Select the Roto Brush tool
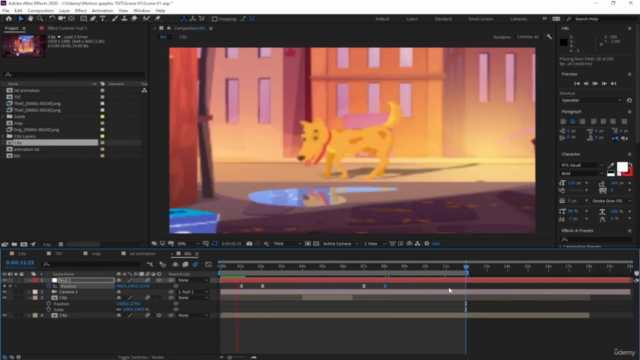 (146, 19)
